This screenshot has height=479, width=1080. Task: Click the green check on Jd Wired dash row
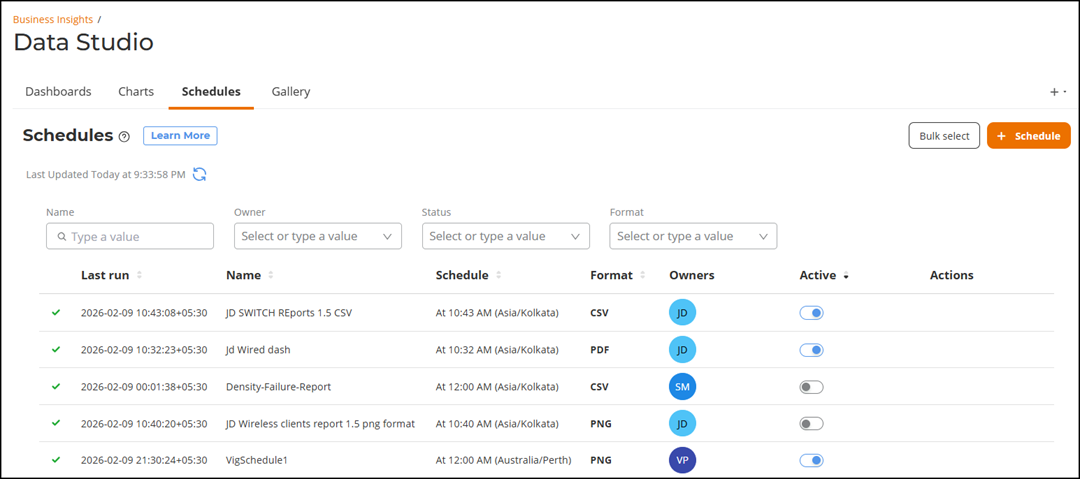56,349
